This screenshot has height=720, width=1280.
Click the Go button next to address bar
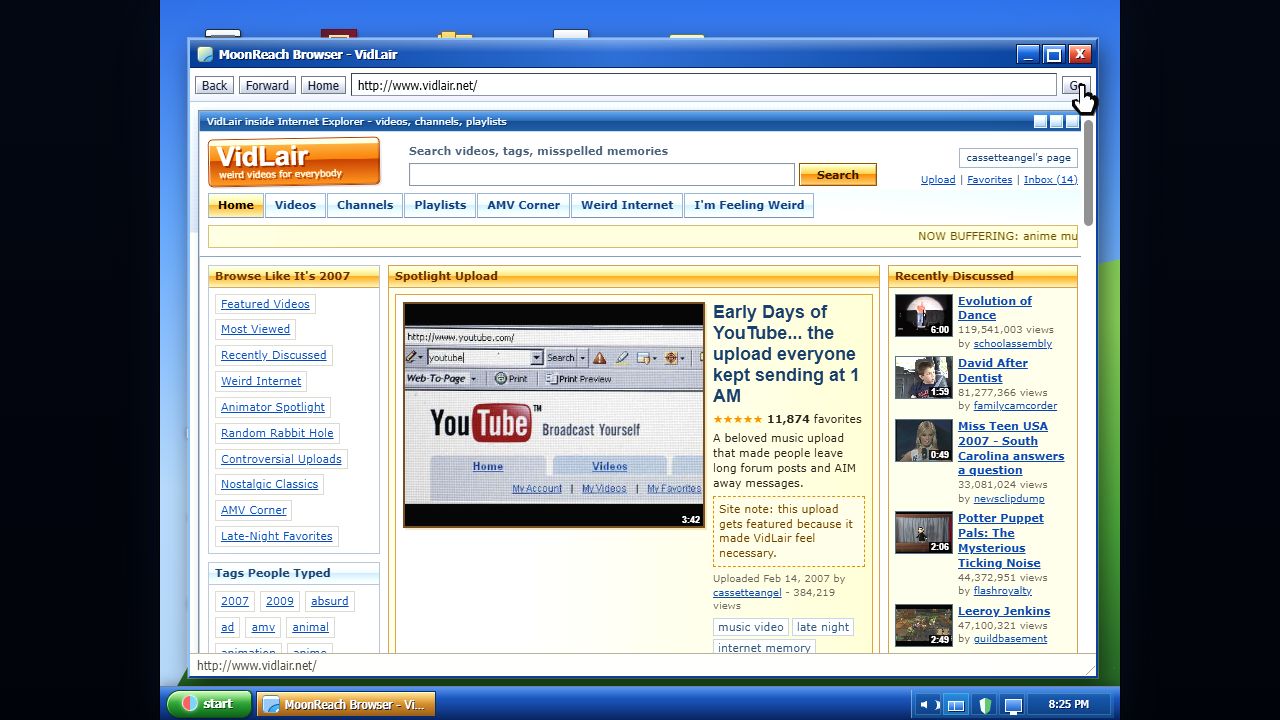click(1076, 86)
